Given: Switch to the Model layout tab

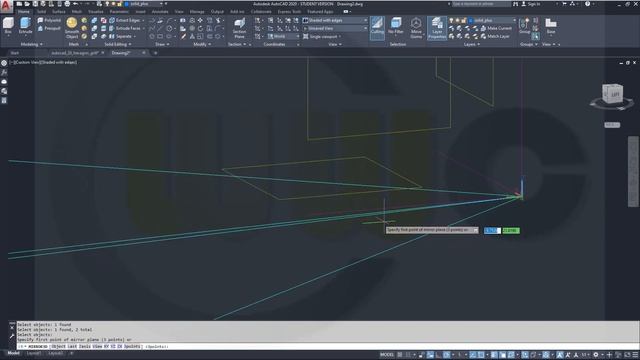Looking at the screenshot, I should click(x=13, y=353).
